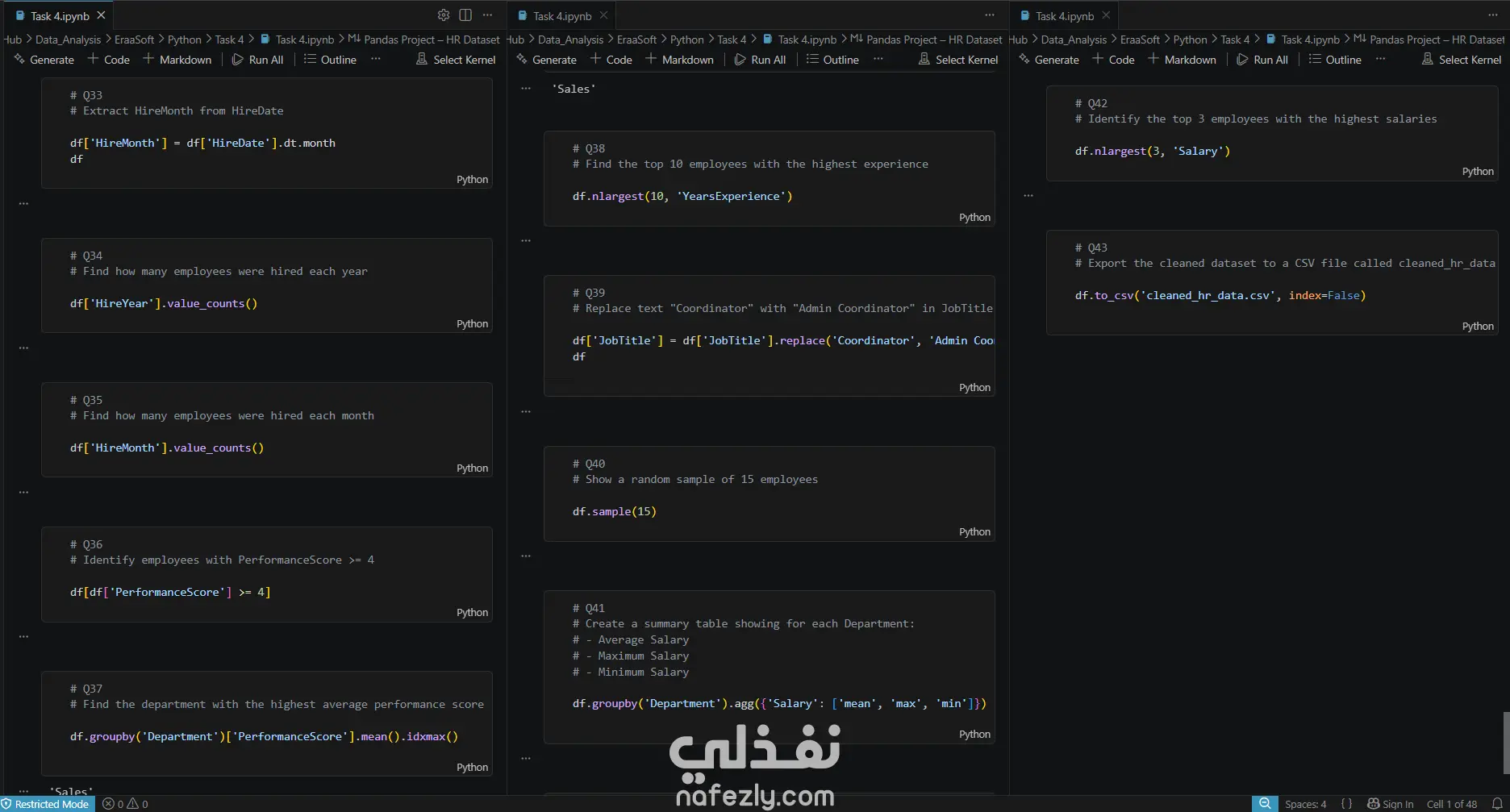This screenshot has height=812, width=1510.
Task: Add a Markdown cell in the Q33 pane
Action: pyautogui.click(x=177, y=60)
